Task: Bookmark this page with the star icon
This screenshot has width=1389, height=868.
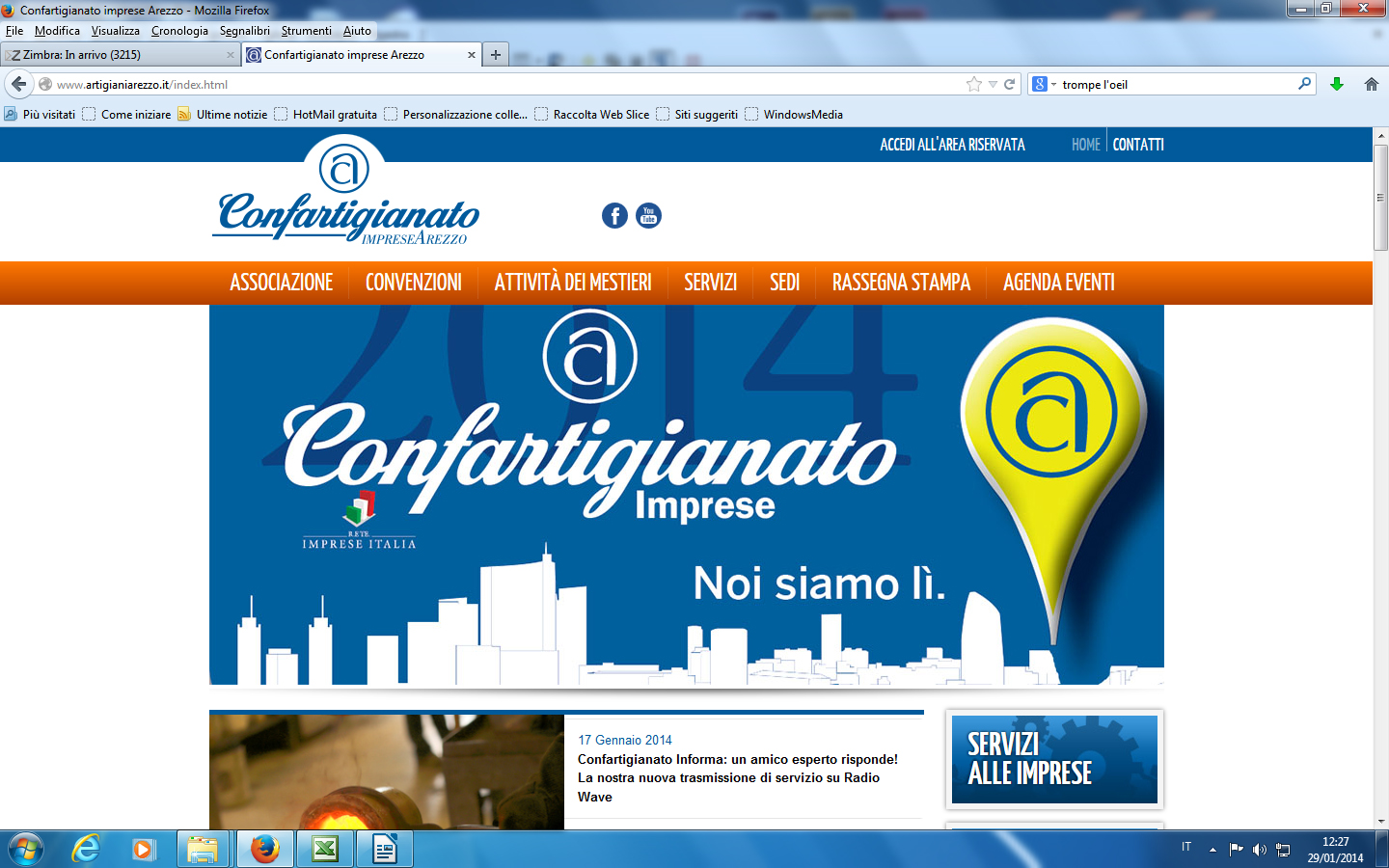Action: tap(974, 84)
